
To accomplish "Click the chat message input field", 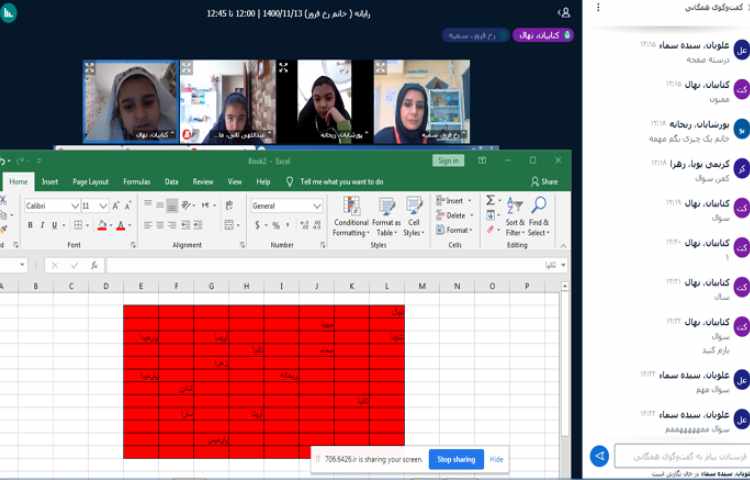I will tap(680, 456).
